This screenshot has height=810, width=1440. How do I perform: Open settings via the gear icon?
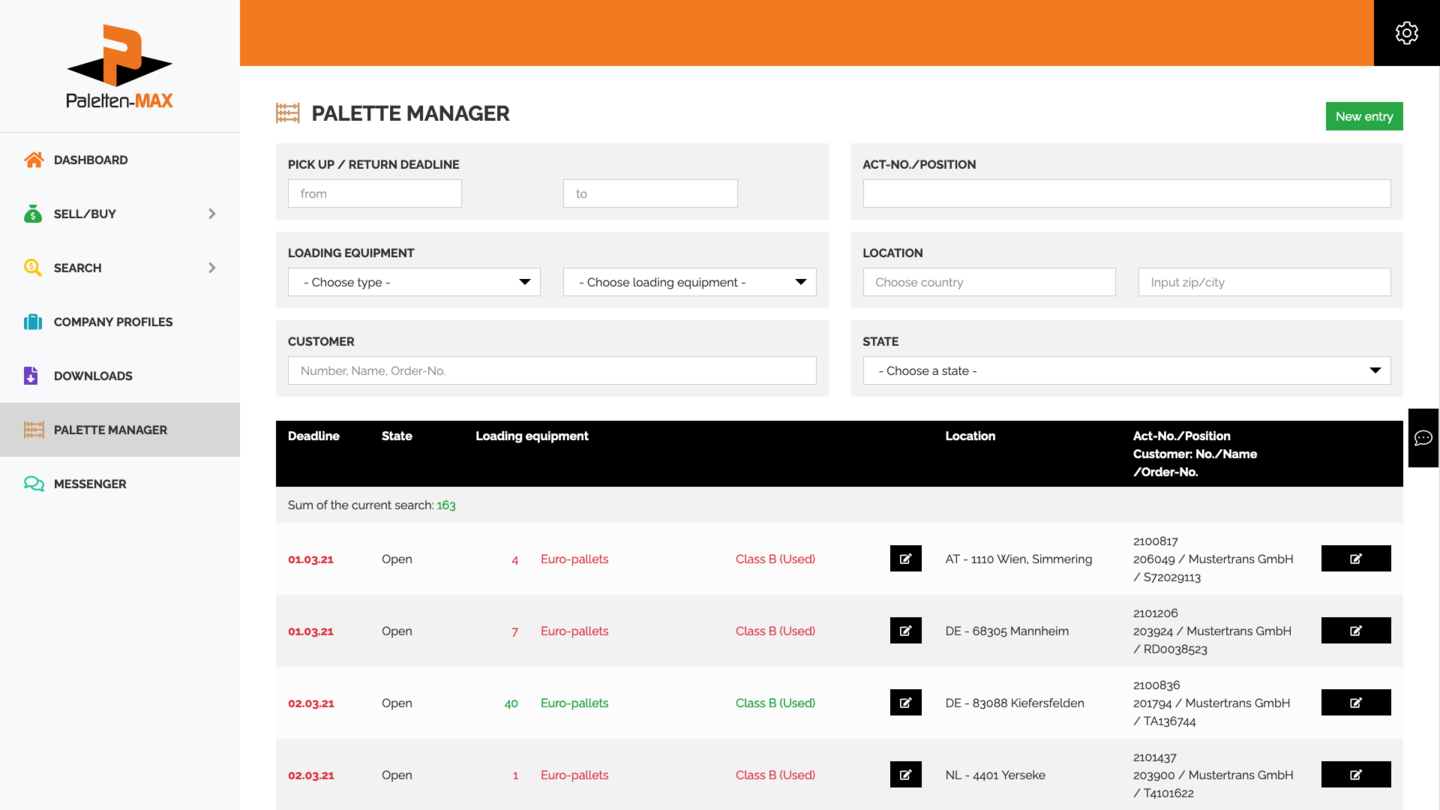(x=1406, y=33)
